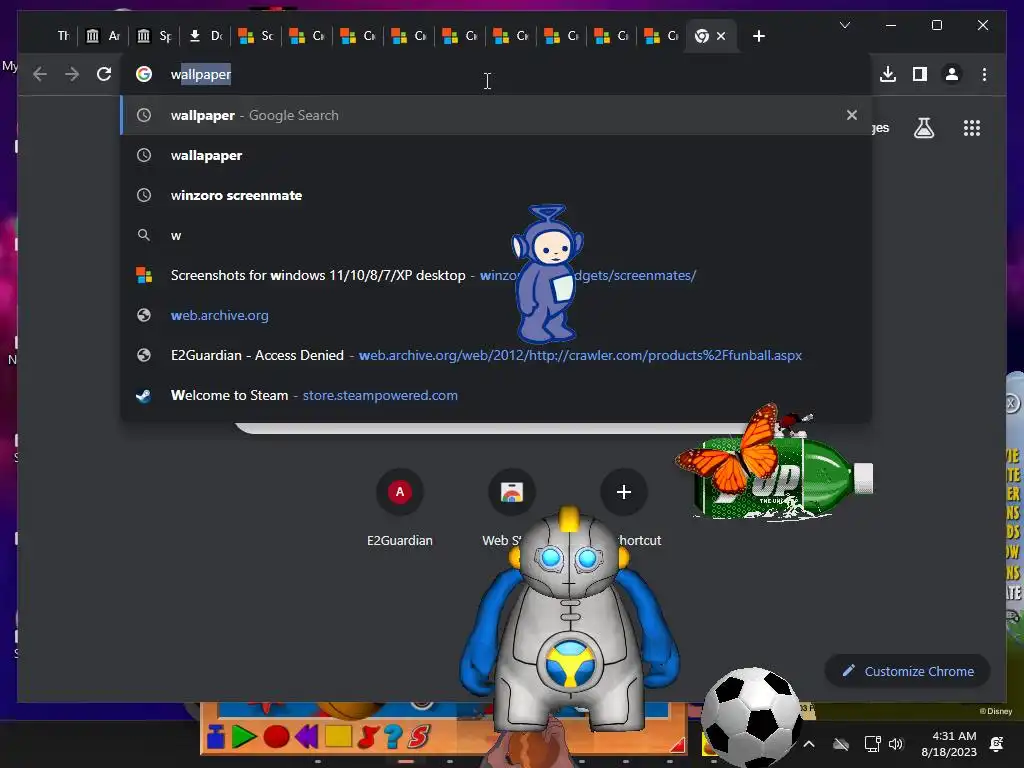
Task: Click the red S icon on the orange toolbar
Action: (x=419, y=736)
